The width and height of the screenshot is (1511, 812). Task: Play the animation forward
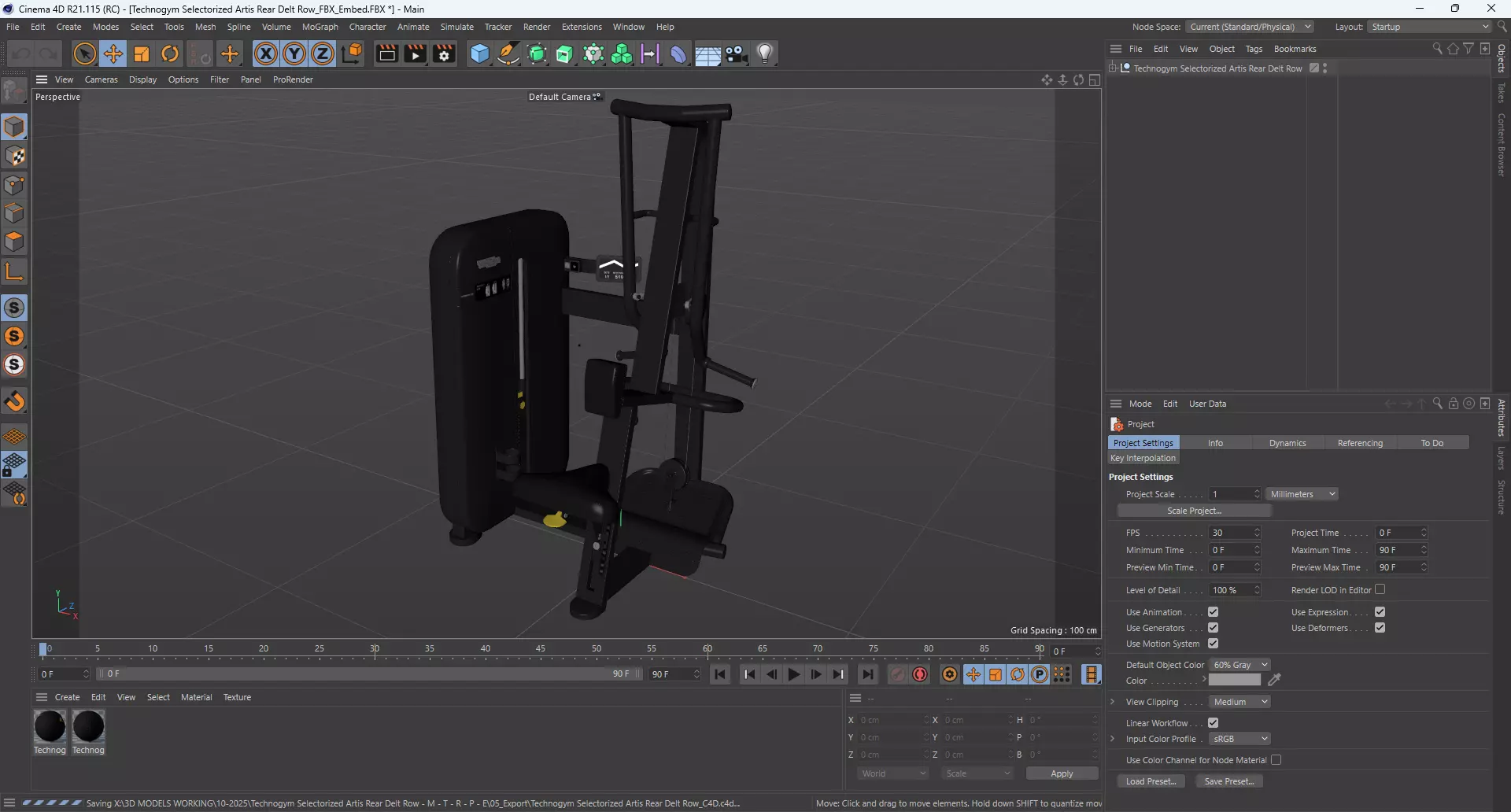coord(794,674)
